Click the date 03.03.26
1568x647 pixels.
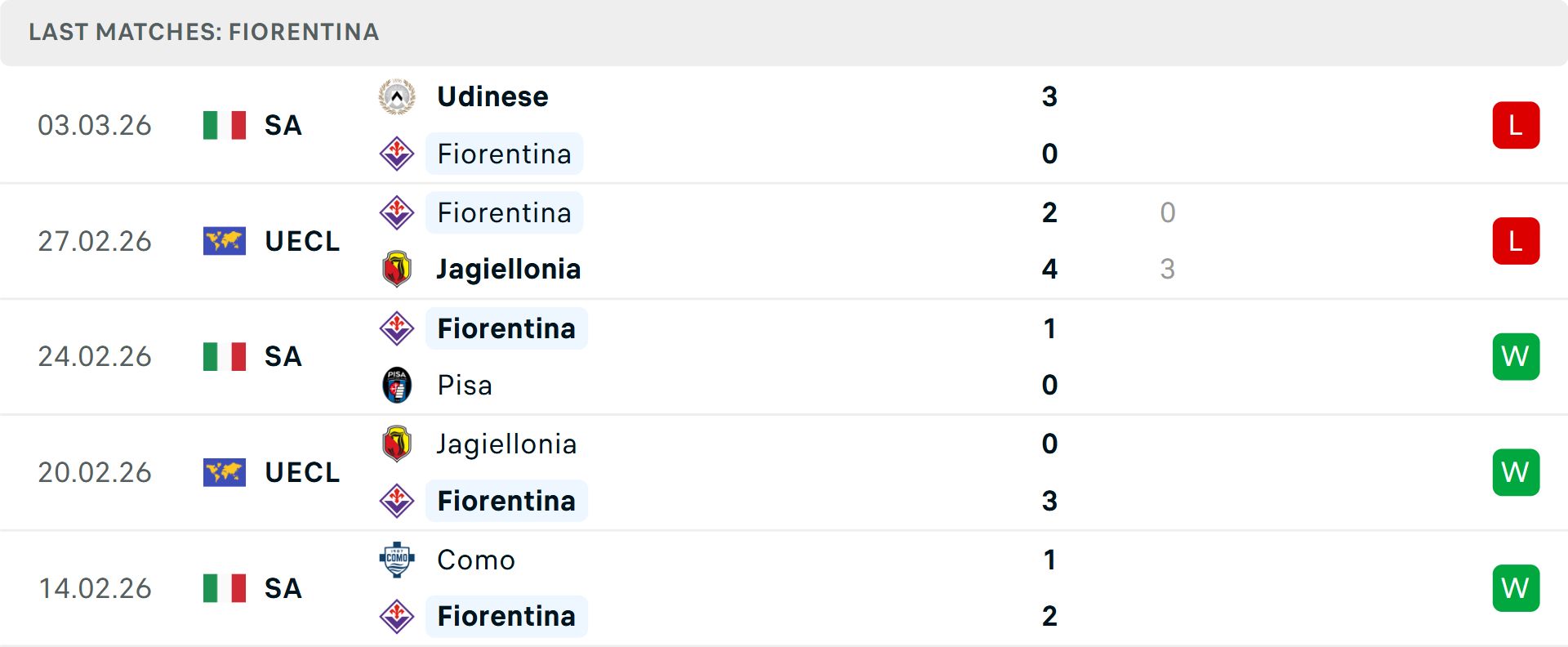tap(95, 125)
